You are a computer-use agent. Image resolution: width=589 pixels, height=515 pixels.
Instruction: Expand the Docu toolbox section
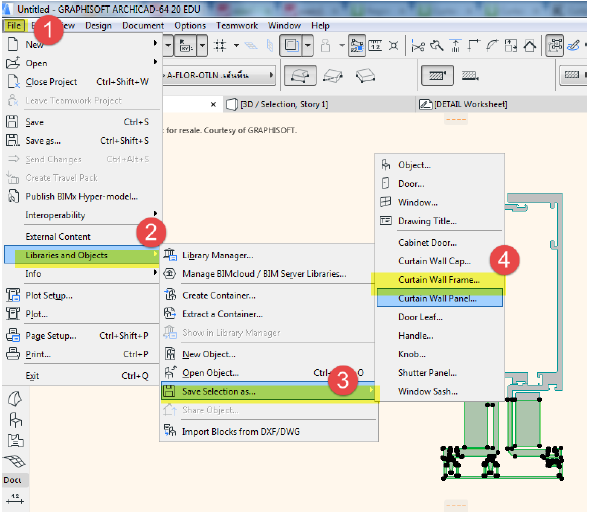(x=15, y=480)
